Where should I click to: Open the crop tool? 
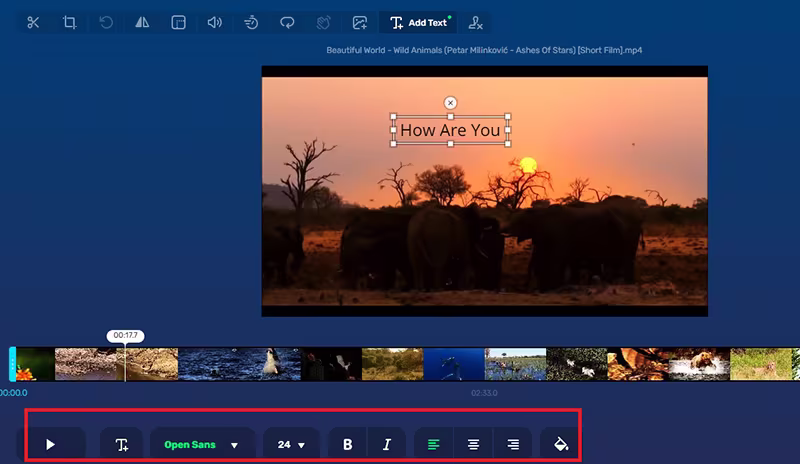coord(69,22)
